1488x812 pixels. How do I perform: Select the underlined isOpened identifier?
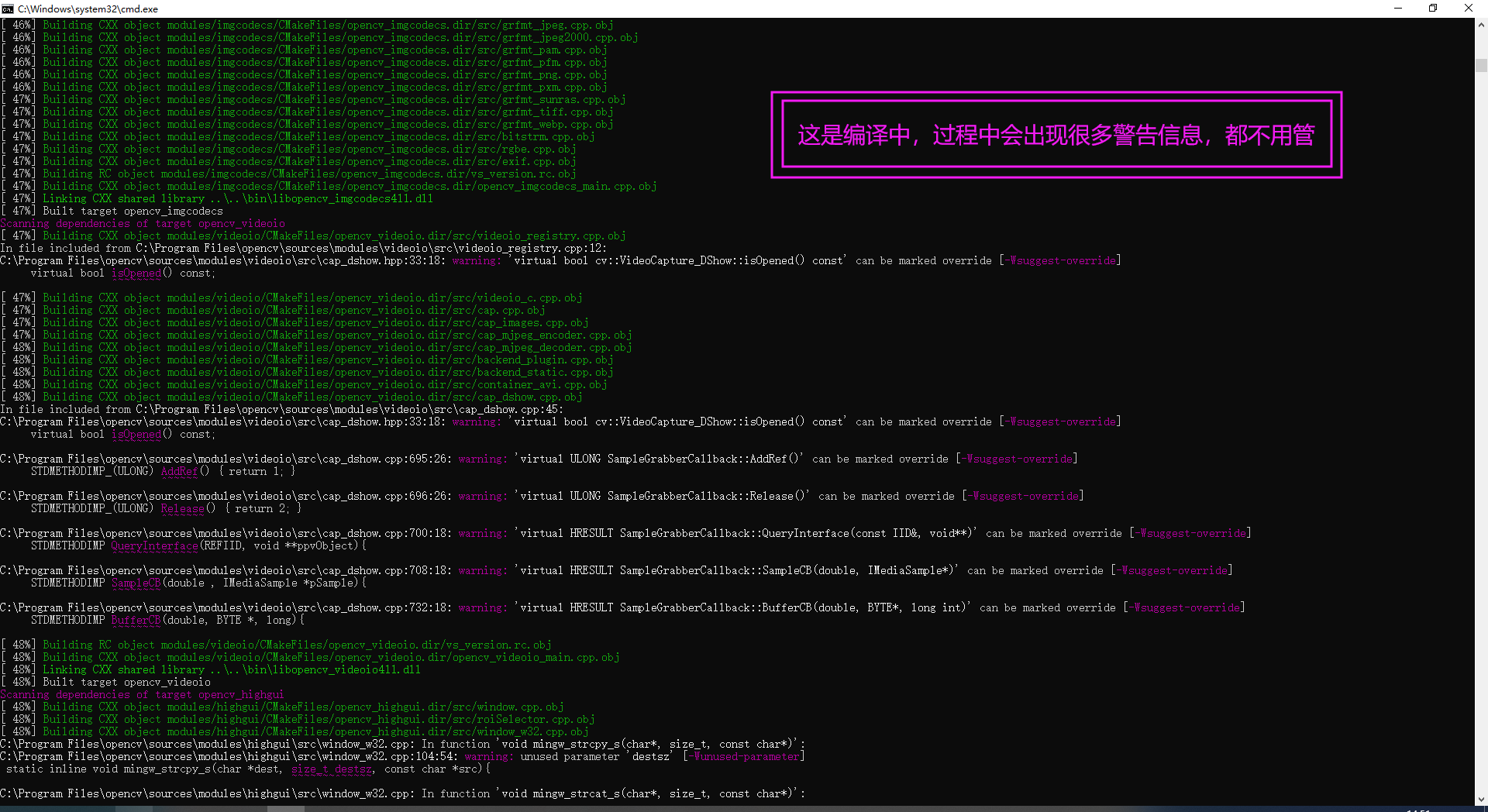[x=138, y=274]
